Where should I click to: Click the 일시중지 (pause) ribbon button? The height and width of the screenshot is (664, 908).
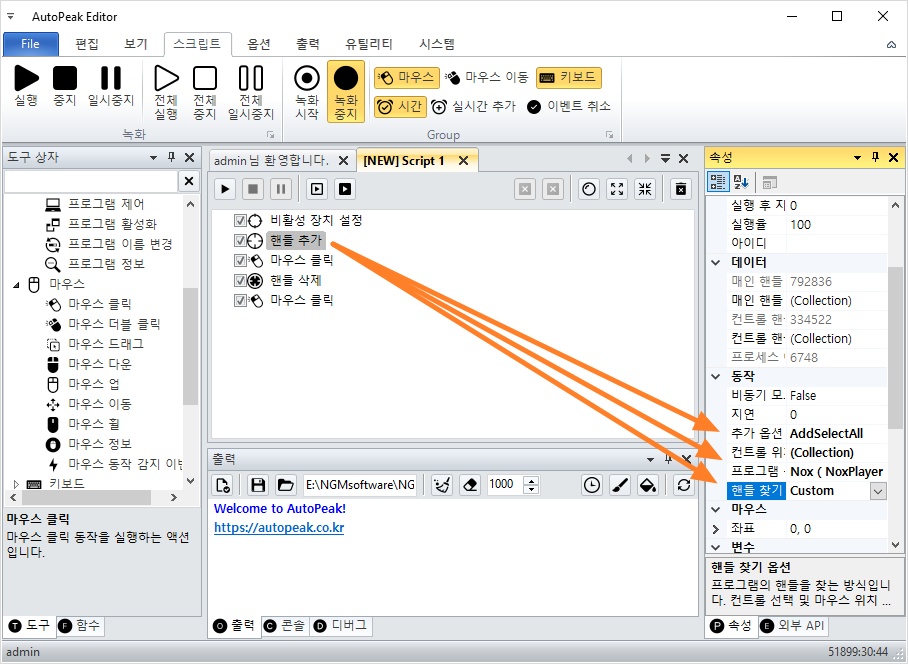(x=111, y=86)
